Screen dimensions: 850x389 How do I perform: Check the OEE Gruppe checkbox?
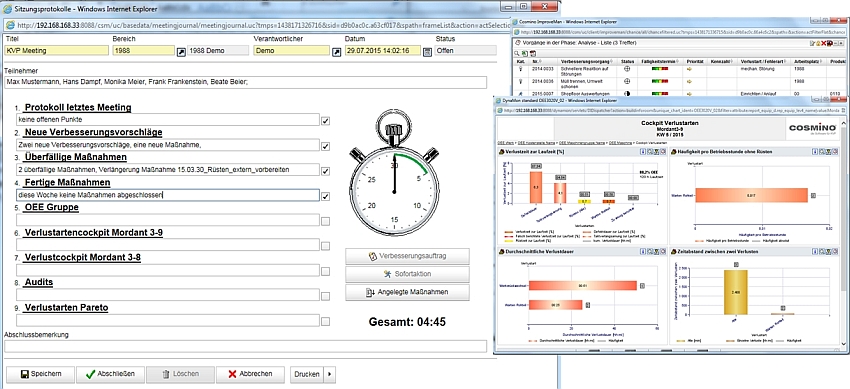click(x=325, y=221)
